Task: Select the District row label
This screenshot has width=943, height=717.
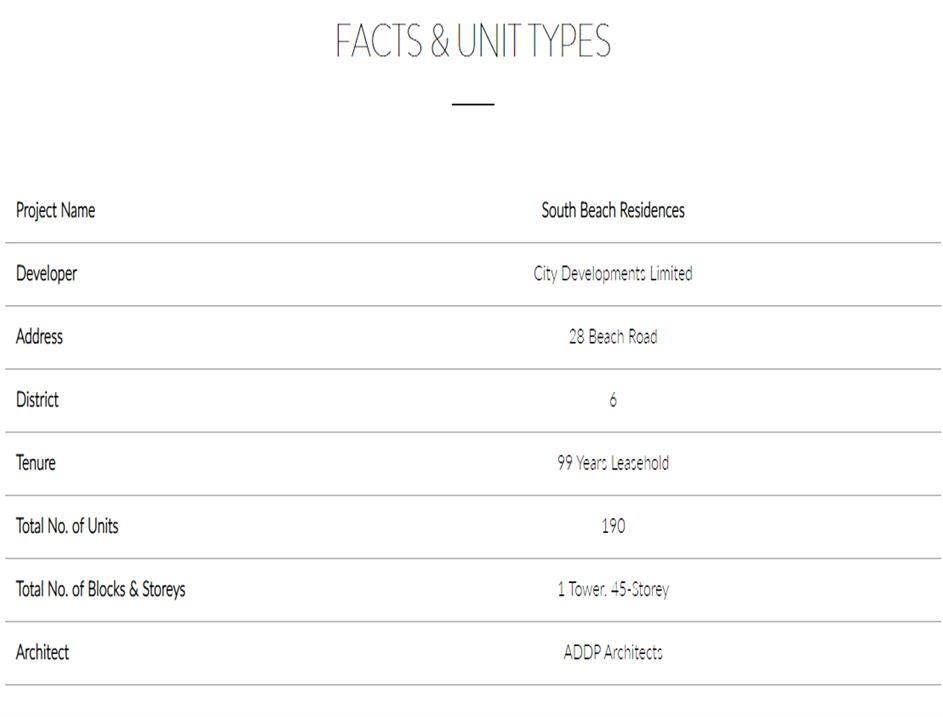Action: pos(37,399)
